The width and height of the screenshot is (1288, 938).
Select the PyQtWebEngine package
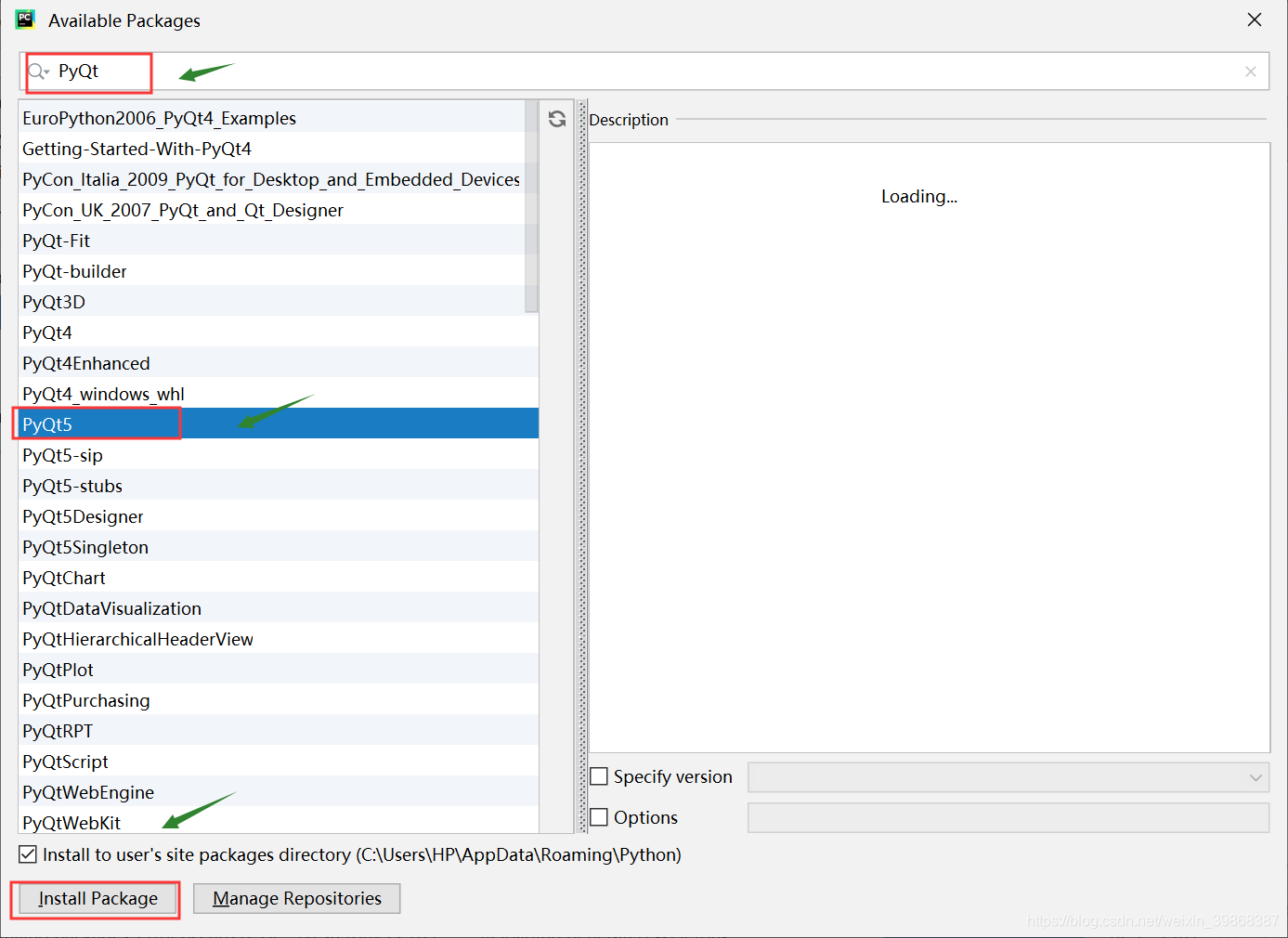click(279, 792)
